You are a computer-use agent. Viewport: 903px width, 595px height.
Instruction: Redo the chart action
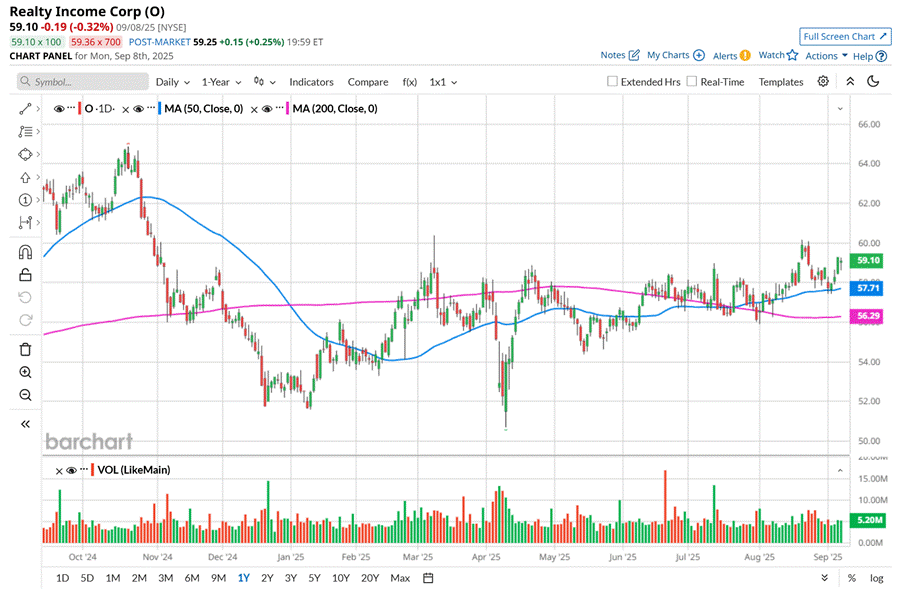point(25,320)
